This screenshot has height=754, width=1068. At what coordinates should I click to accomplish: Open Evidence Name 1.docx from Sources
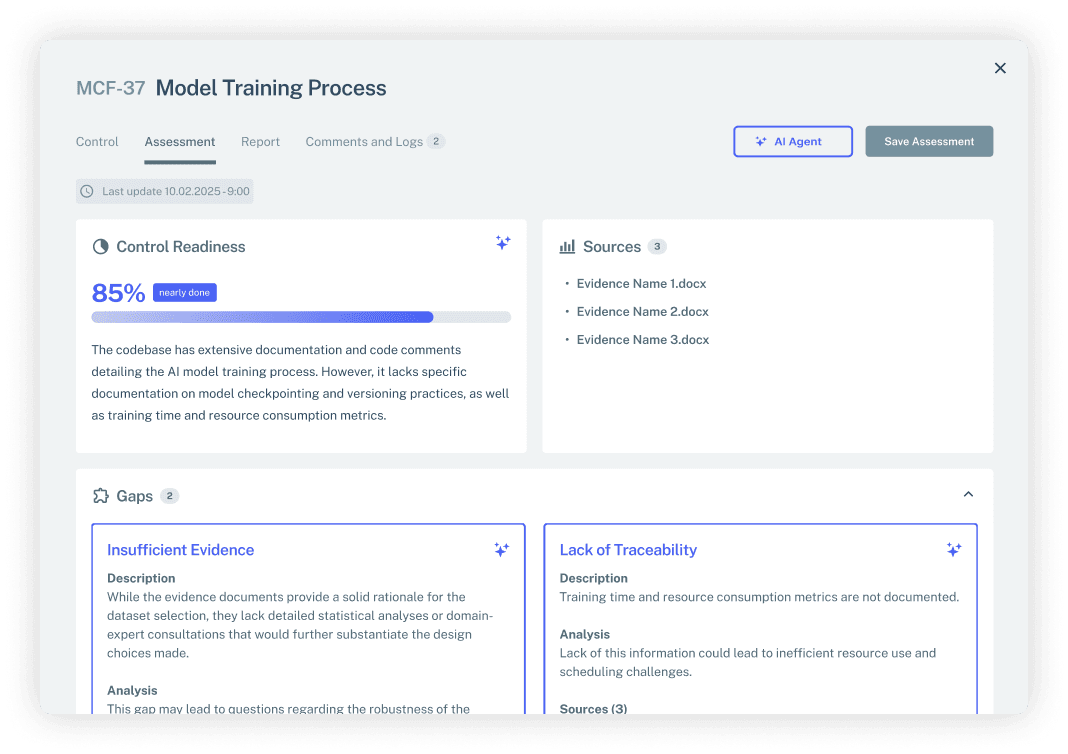click(x=641, y=283)
